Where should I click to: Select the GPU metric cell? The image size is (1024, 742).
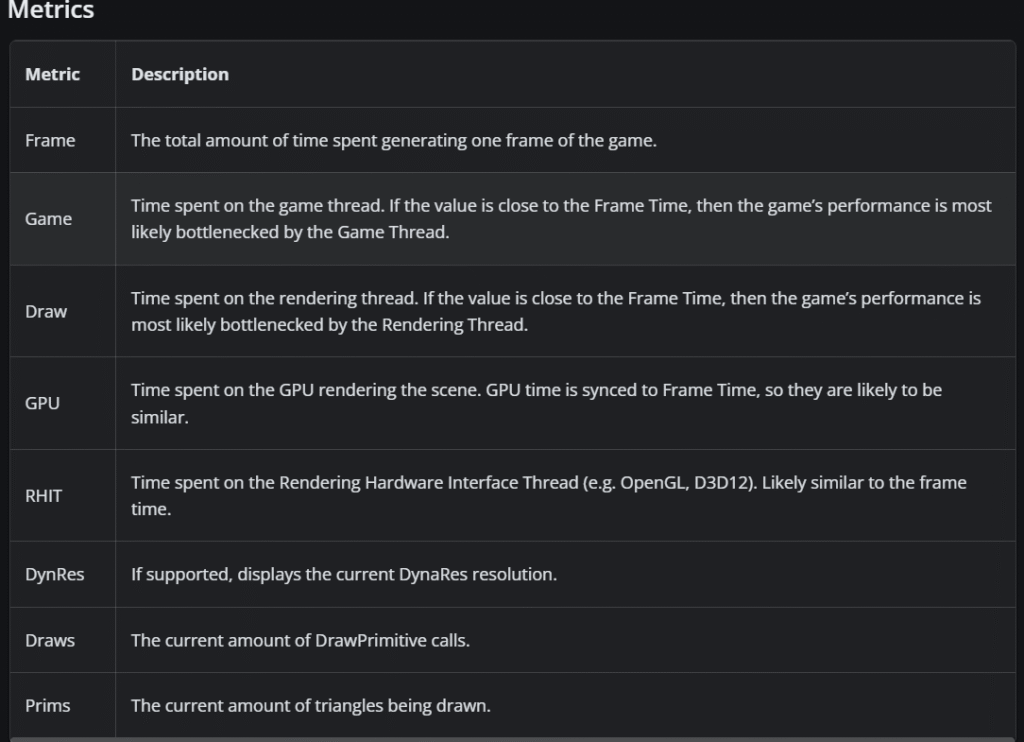pyautogui.click(x=42, y=404)
